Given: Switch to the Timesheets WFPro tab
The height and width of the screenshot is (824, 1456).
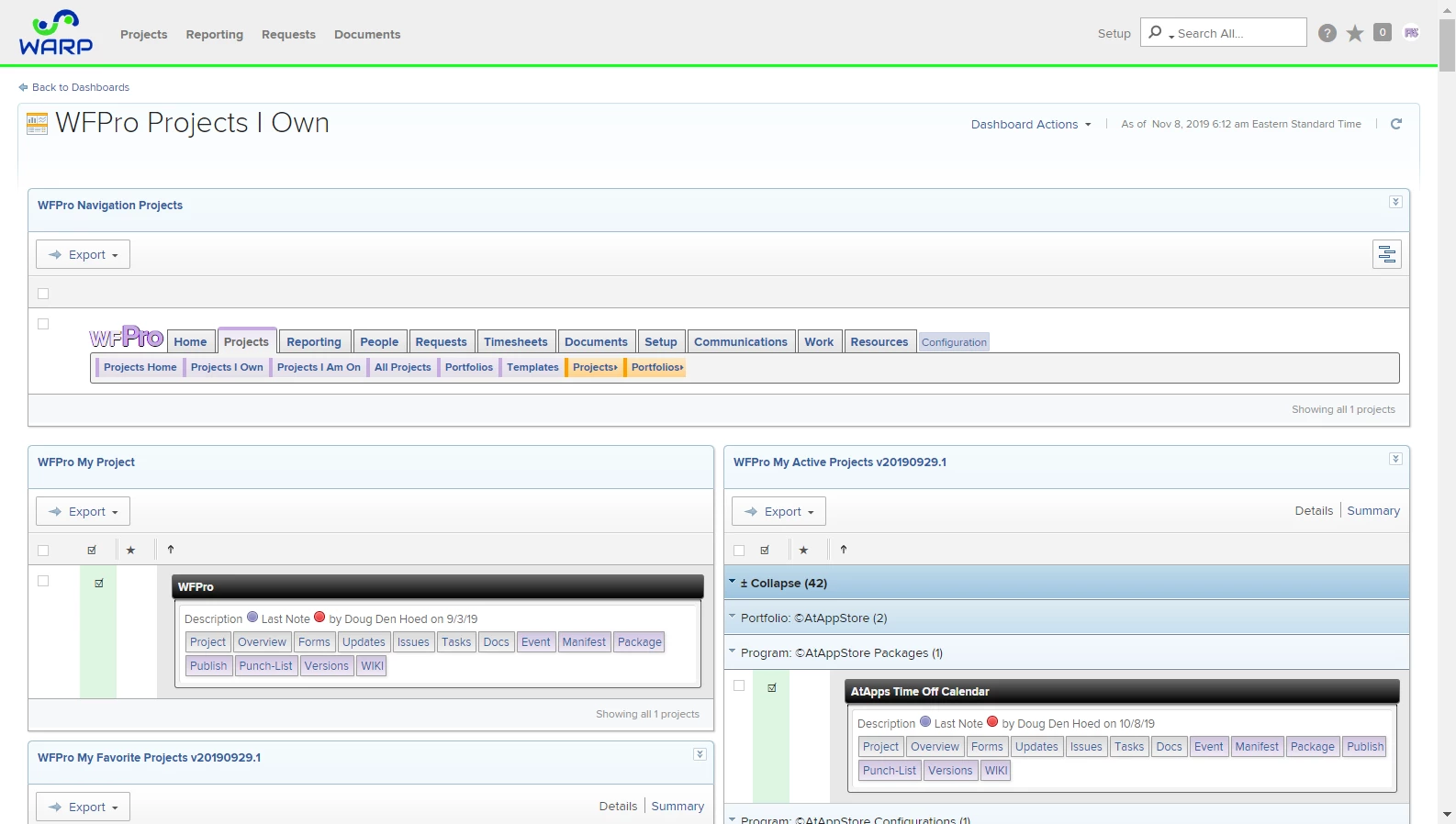Looking at the screenshot, I should (x=516, y=341).
